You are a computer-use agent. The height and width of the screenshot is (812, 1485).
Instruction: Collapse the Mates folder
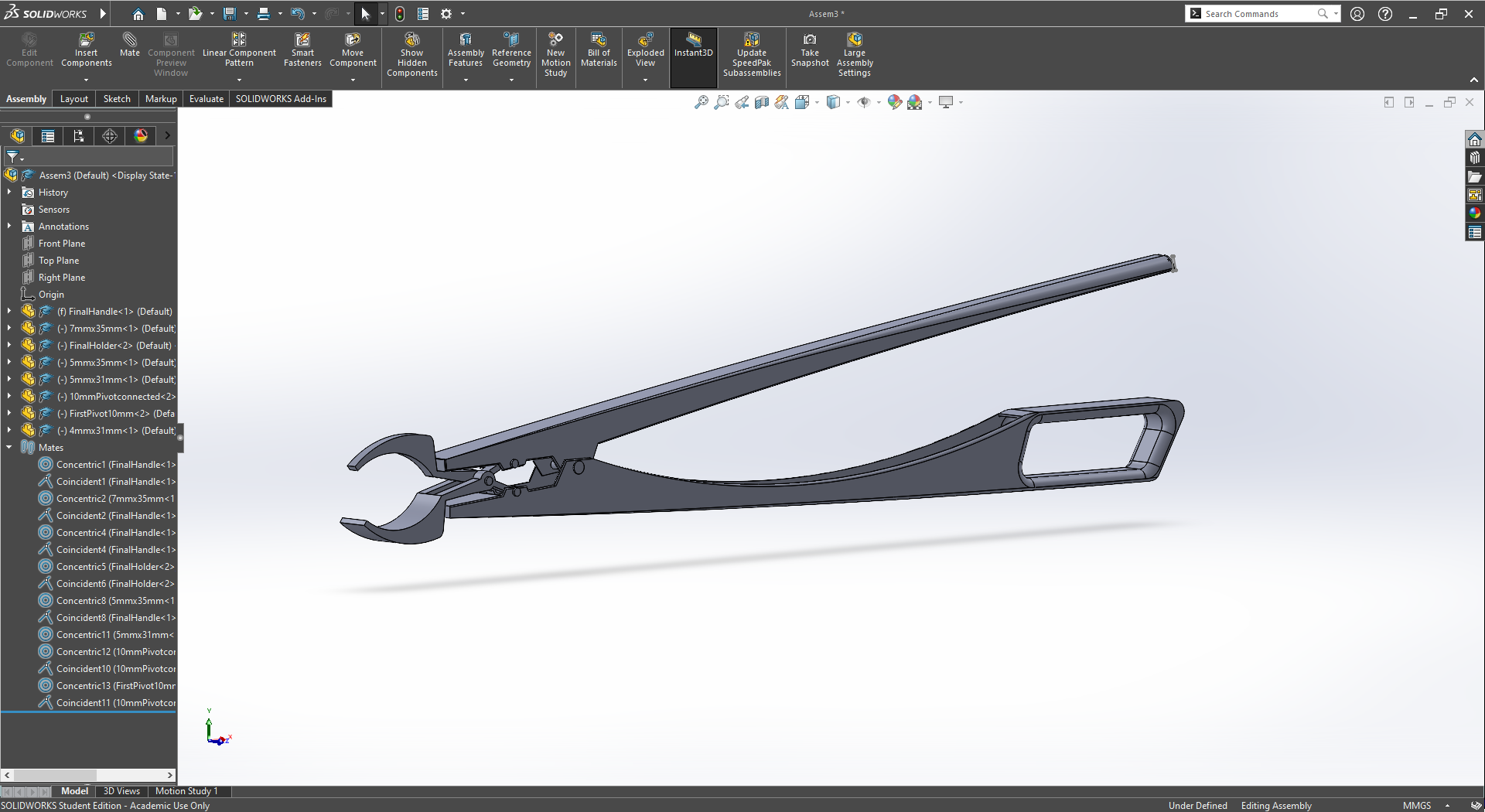point(9,447)
